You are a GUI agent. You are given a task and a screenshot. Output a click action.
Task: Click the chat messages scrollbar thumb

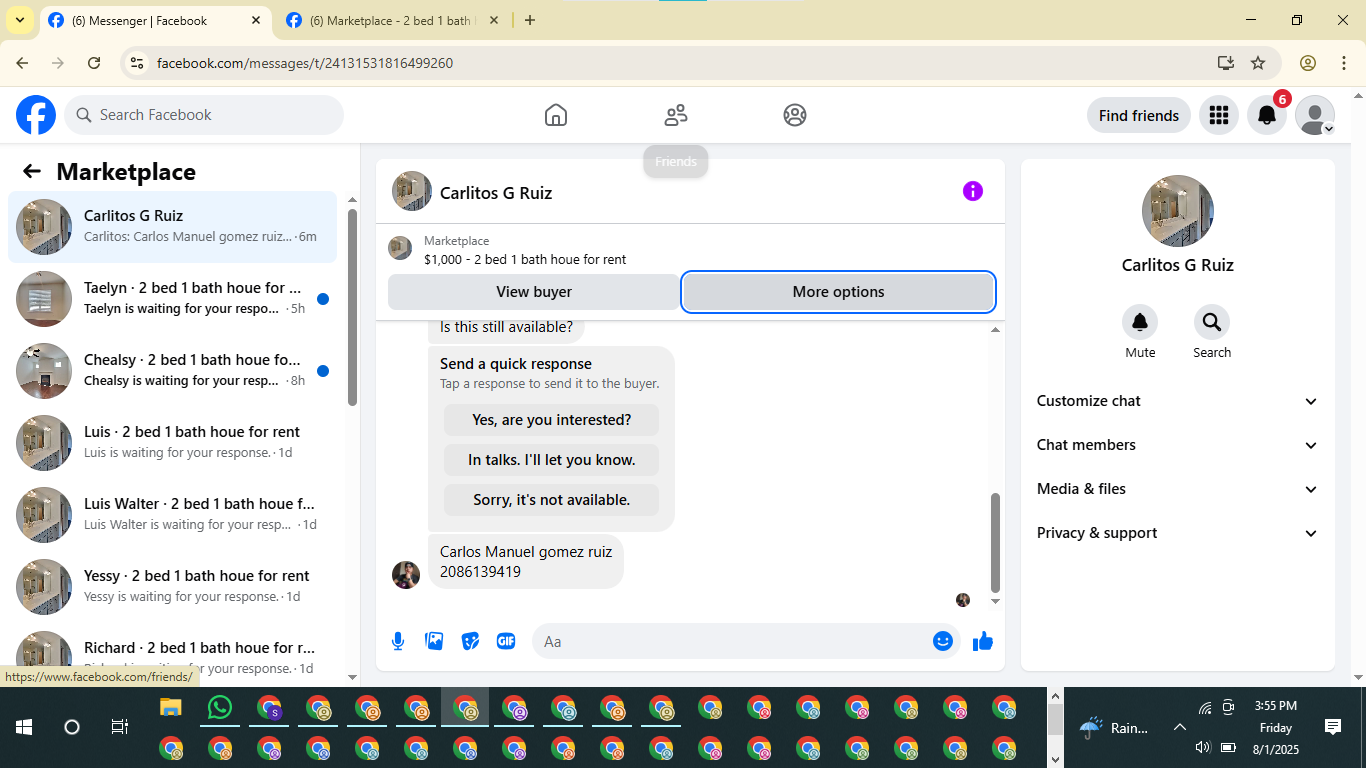(x=995, y=543)
